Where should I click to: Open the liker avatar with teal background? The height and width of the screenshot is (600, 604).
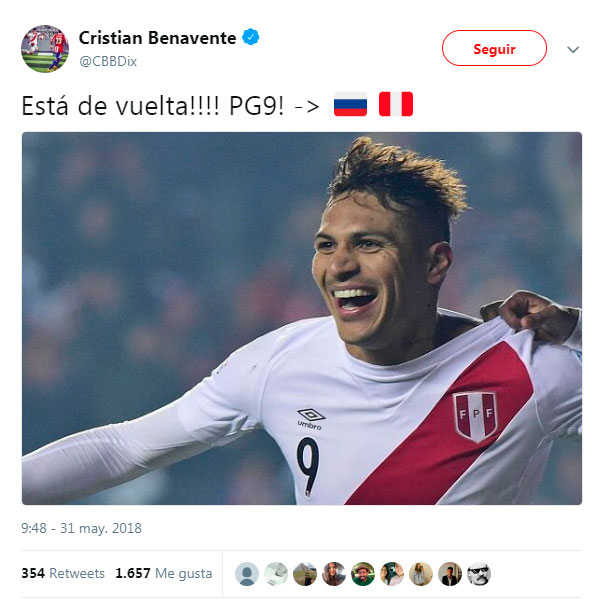coord(392,574)
